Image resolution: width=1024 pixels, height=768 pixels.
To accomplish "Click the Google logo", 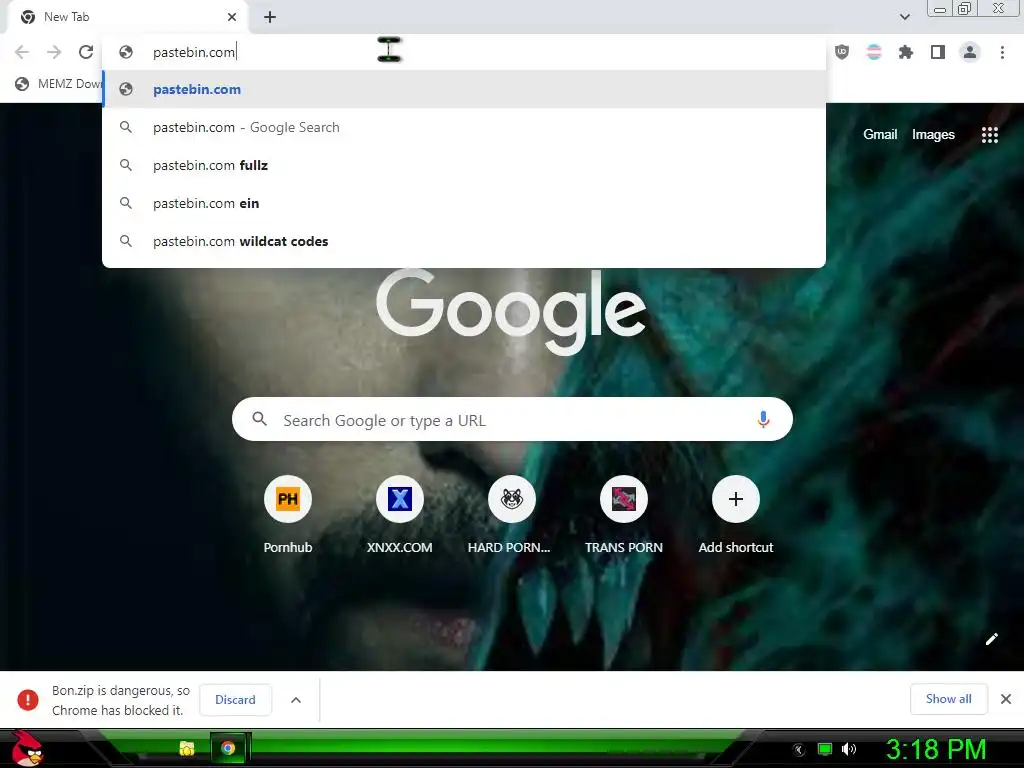I will point(511,312).
